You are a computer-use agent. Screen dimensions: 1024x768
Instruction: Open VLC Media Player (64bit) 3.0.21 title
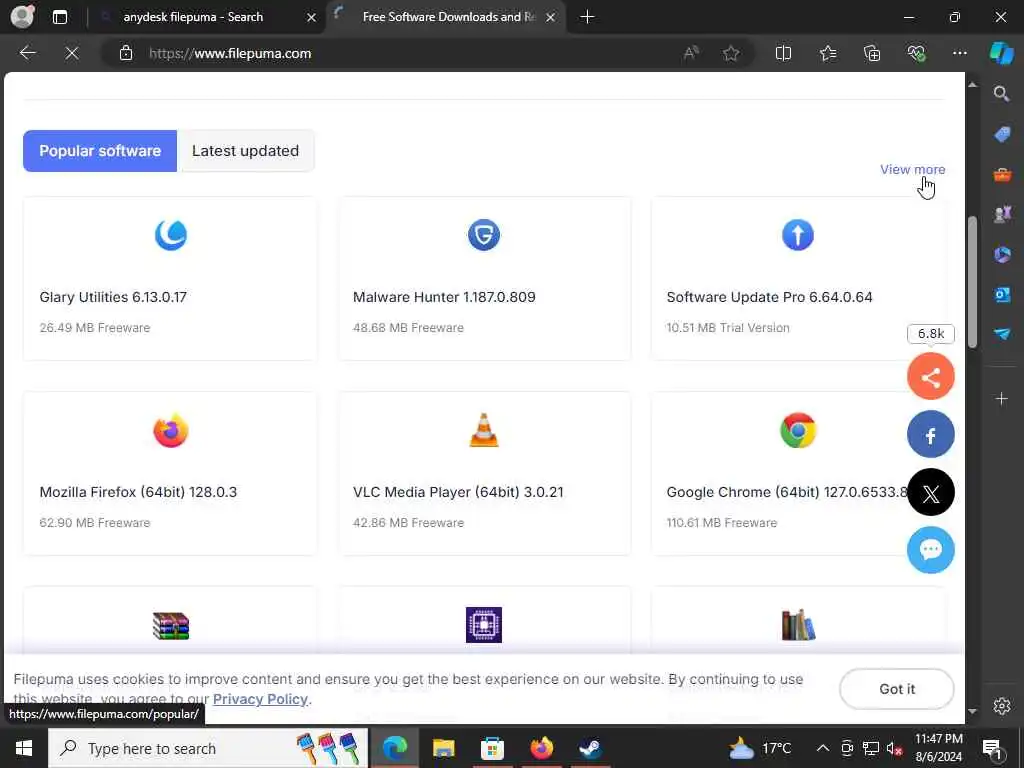coord(458,492)
